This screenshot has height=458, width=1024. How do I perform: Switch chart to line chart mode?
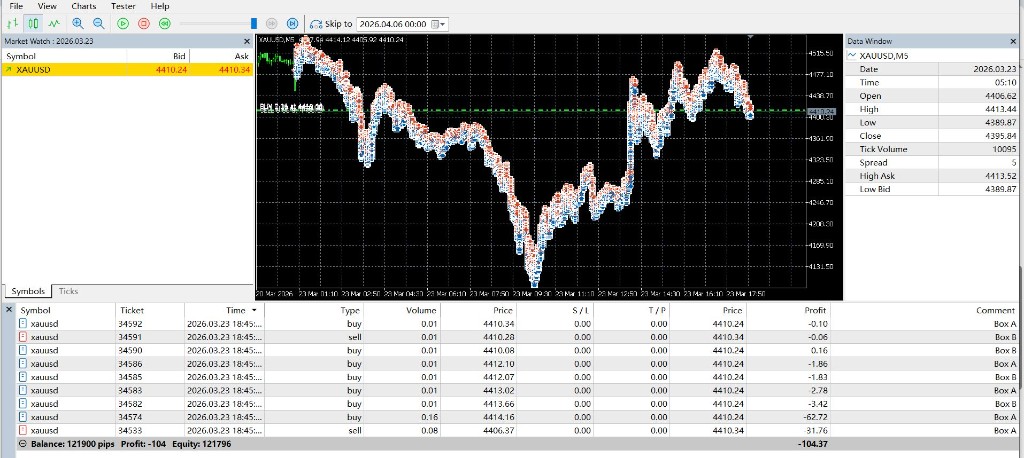pyautogui.click(x=54, y=24)
